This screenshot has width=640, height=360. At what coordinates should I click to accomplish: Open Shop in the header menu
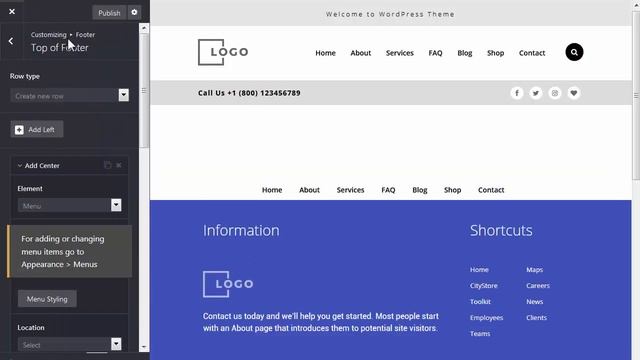[x=496, y=53]
